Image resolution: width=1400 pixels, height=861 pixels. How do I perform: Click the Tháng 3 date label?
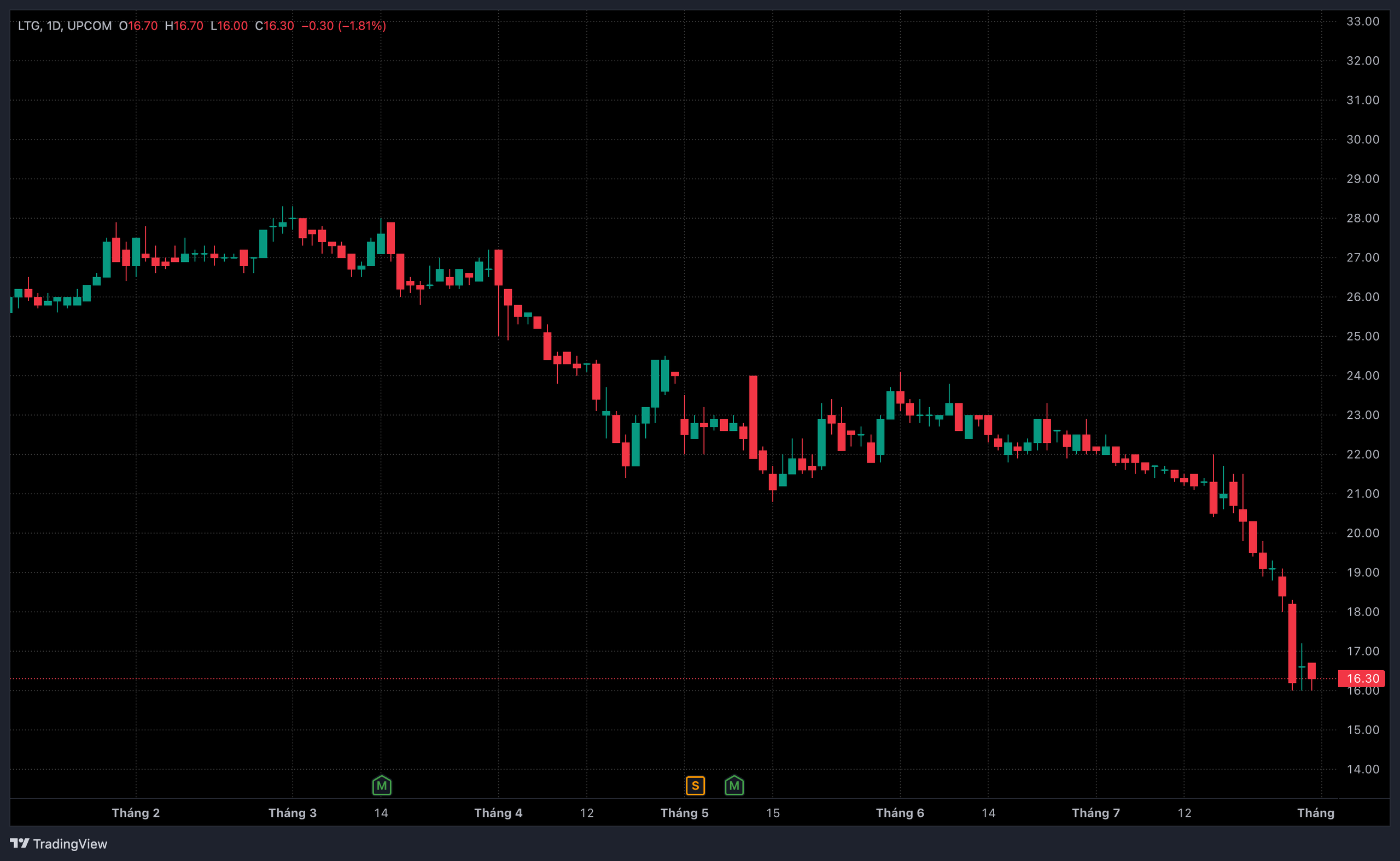[292, 812]
